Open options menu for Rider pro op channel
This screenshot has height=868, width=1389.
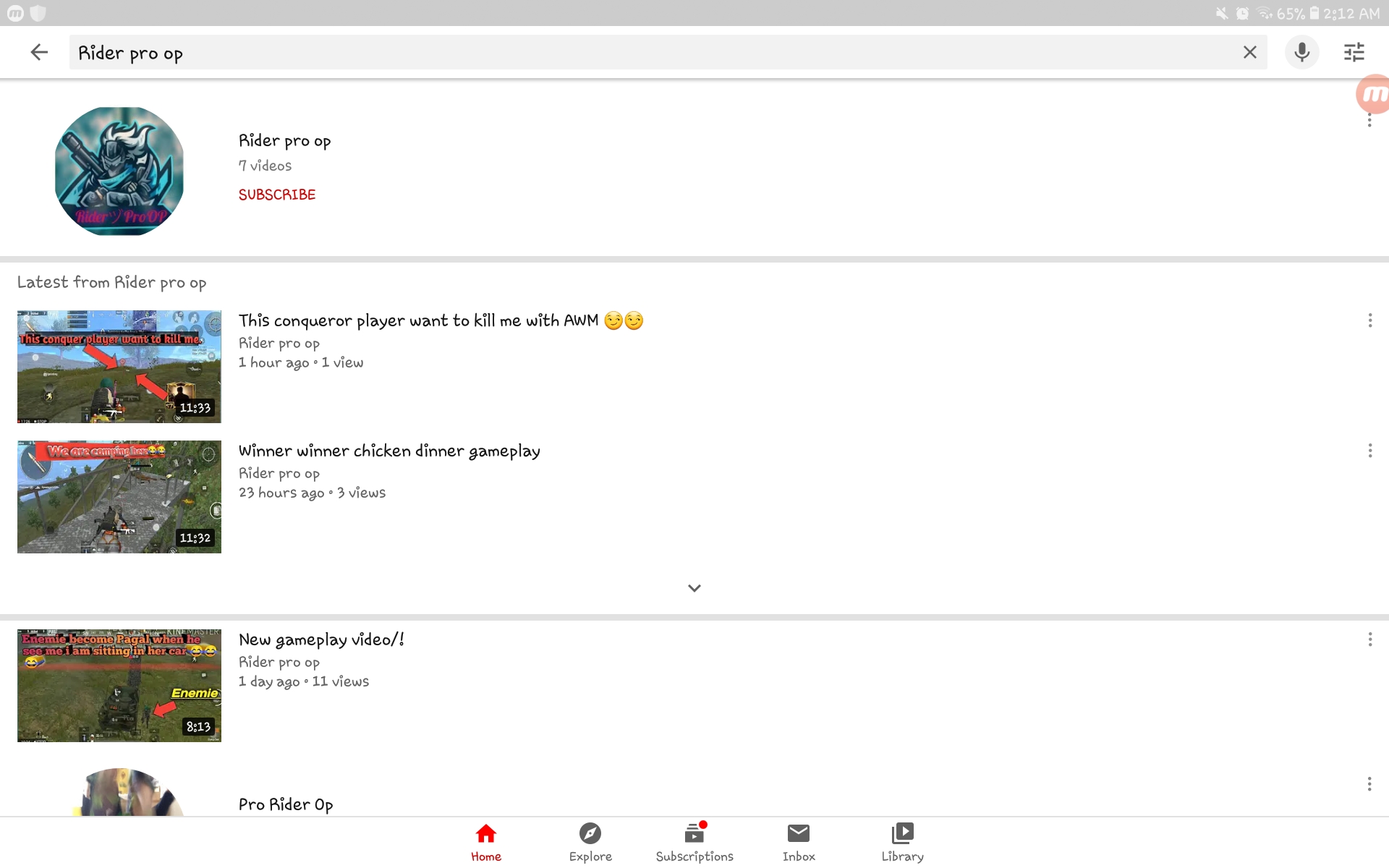(x=1369, y=121)
